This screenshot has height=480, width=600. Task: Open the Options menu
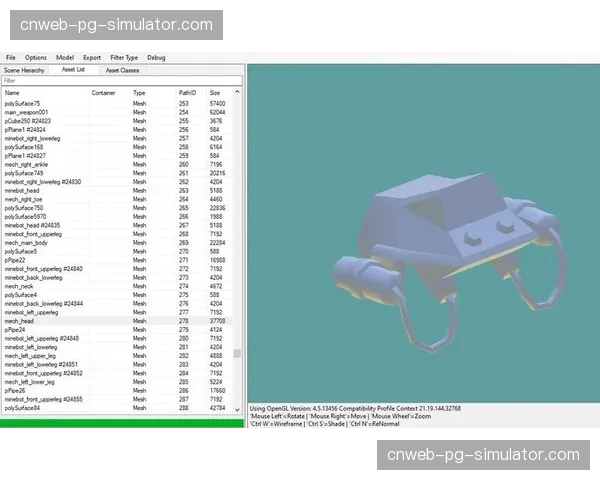pyautogui.click(x=36, y=58)
